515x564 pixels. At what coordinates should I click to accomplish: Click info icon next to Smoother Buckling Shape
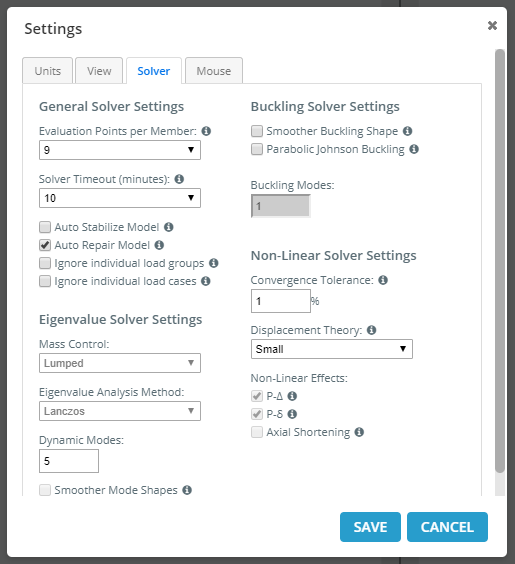[407, 131]
